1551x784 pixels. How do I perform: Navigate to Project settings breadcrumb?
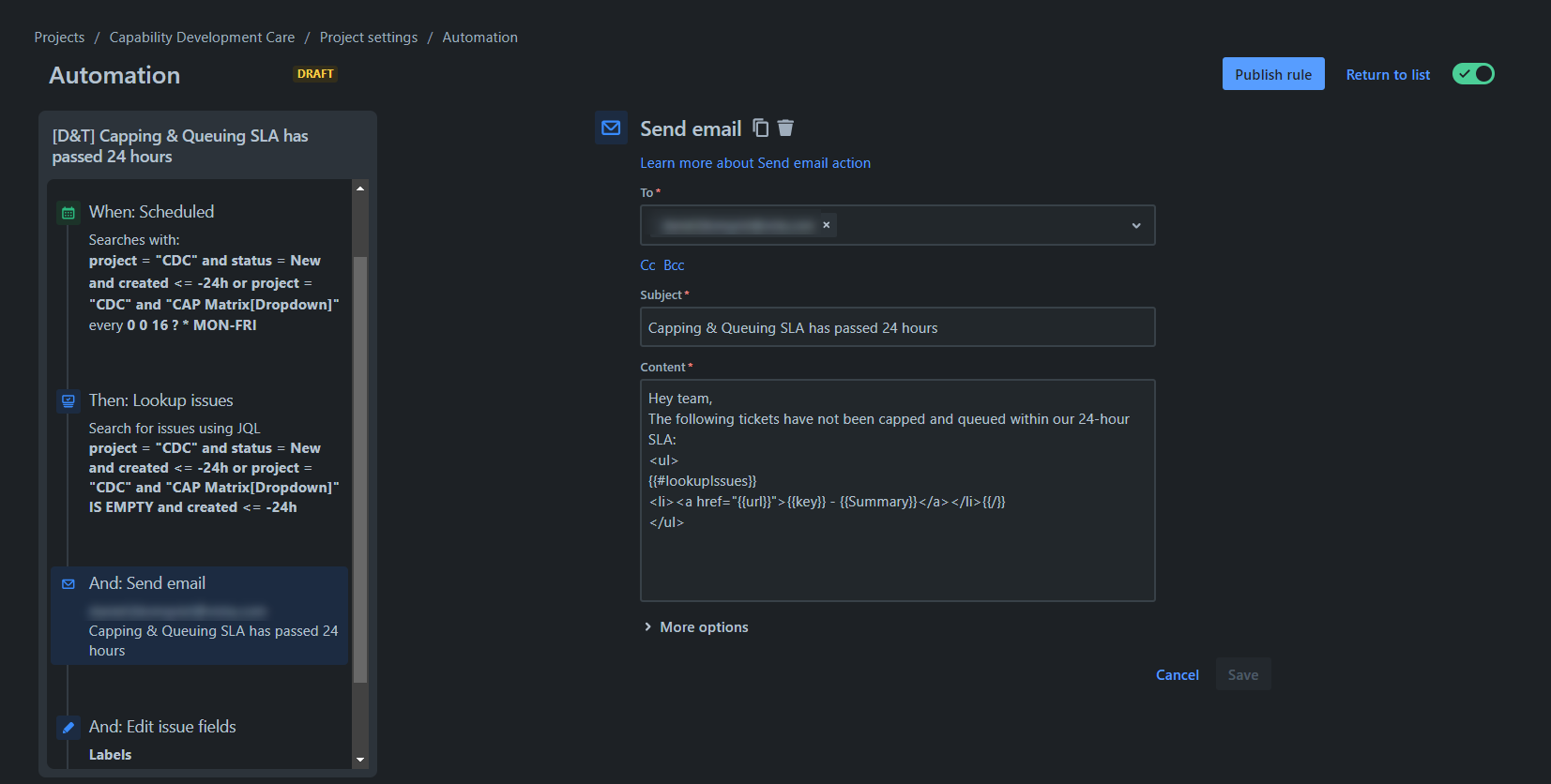tap(369, 38)
